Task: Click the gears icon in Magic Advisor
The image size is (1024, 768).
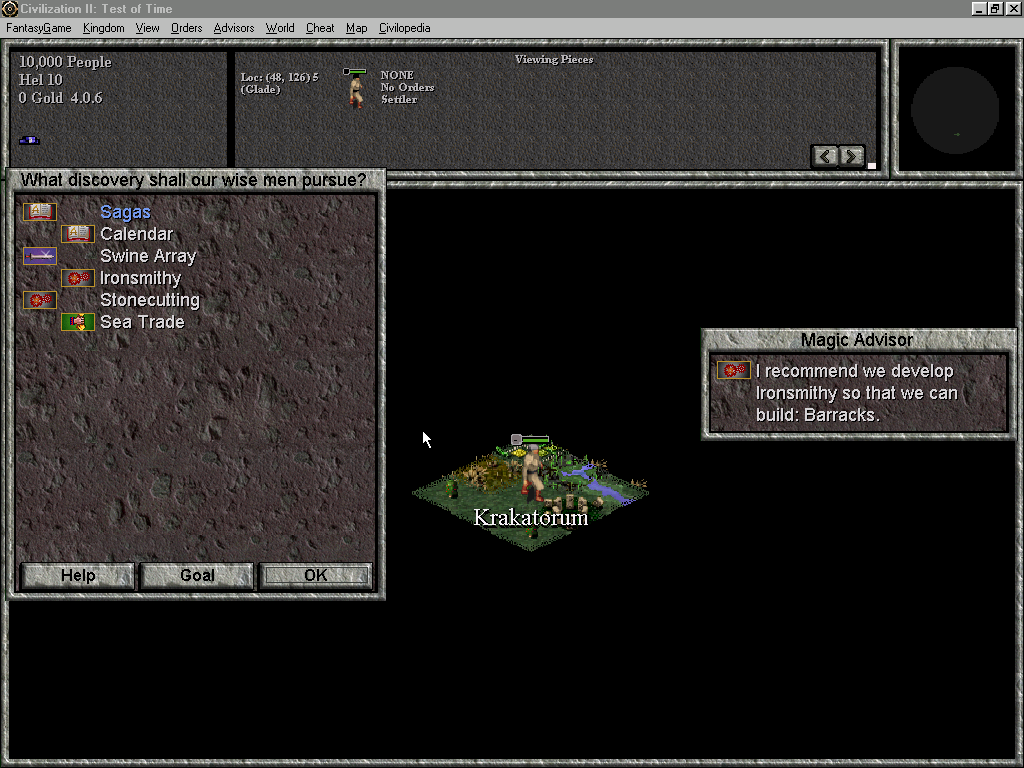Action: (x=733, y=370)
